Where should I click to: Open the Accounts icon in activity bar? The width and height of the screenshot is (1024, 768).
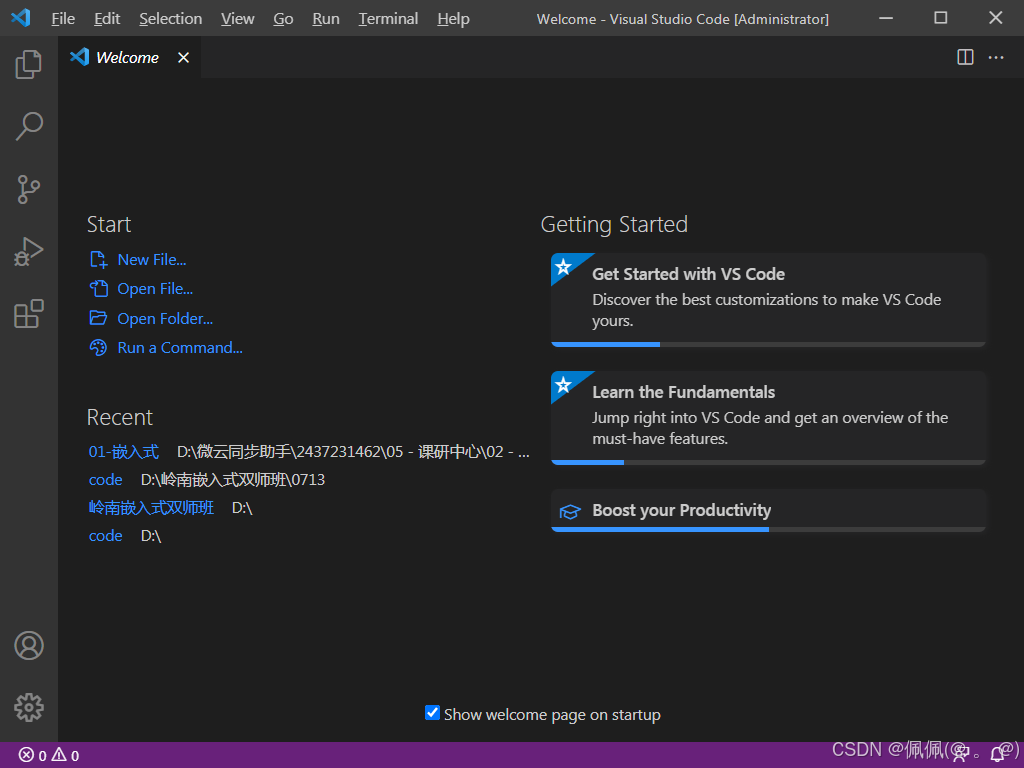(x=29, y=645)
